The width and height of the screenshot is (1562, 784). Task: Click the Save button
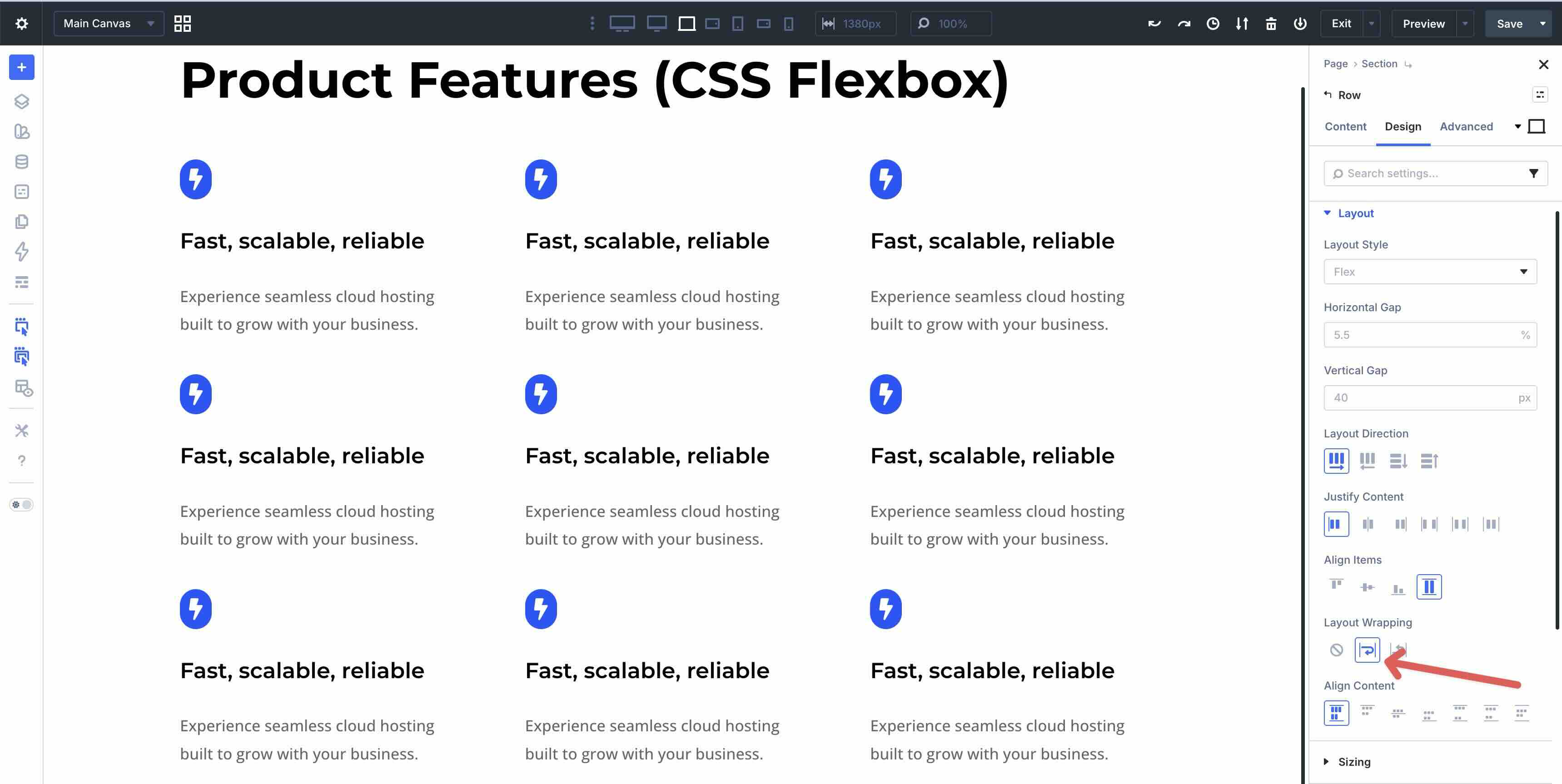tap(1509, 24)
